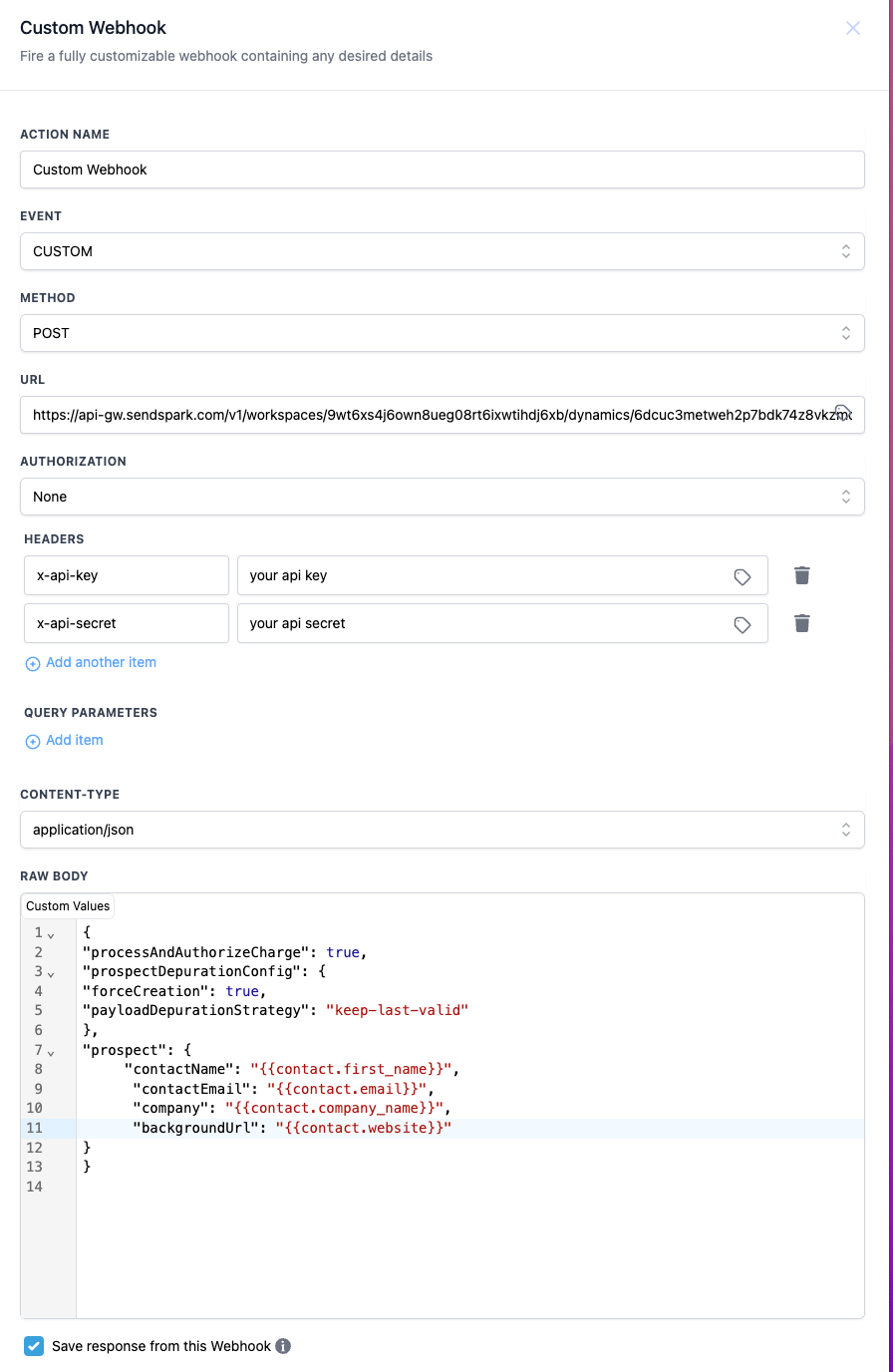The width and height of the screenshot is (893, 1372).
Task: Collapse code fold arrow on line 3
Action: 51,973
